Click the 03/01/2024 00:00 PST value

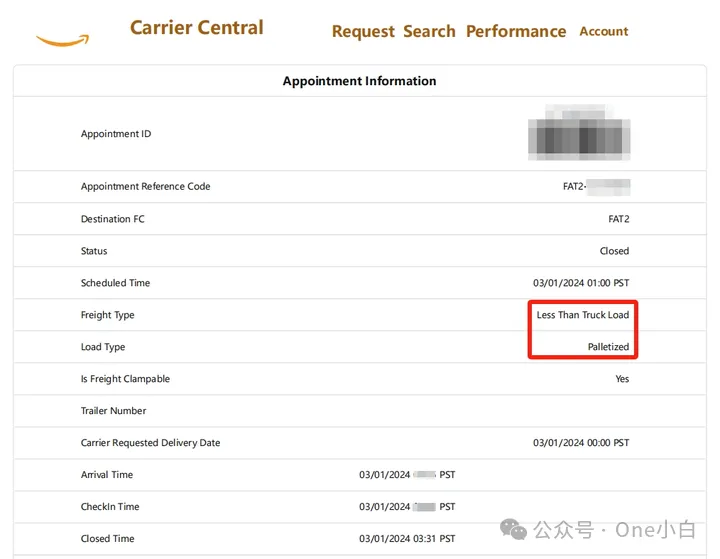click(581, 443)
